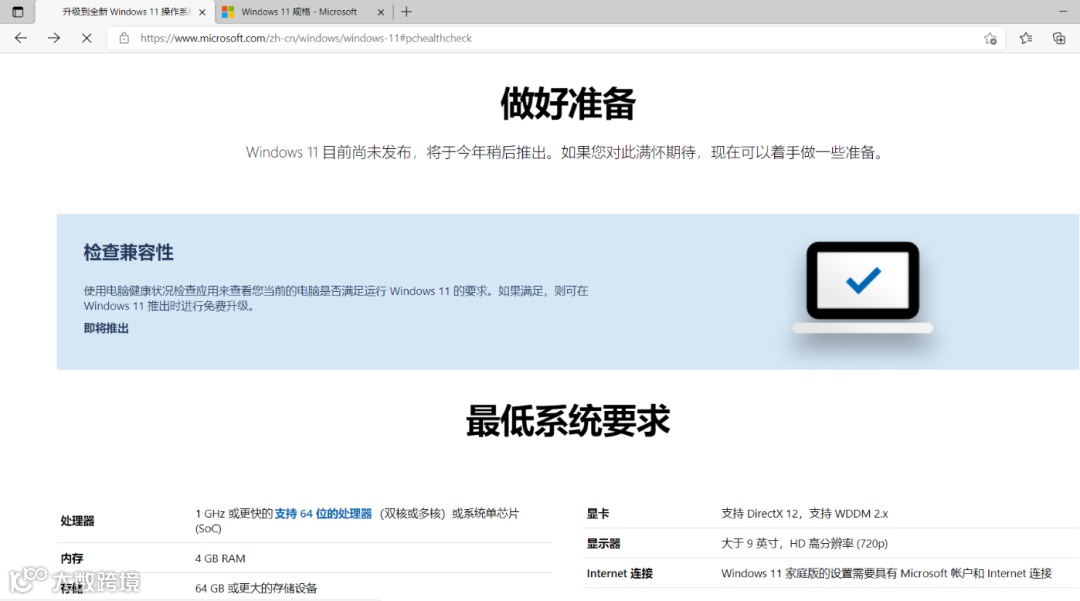Click the 即将推出 text

[106, 328]
